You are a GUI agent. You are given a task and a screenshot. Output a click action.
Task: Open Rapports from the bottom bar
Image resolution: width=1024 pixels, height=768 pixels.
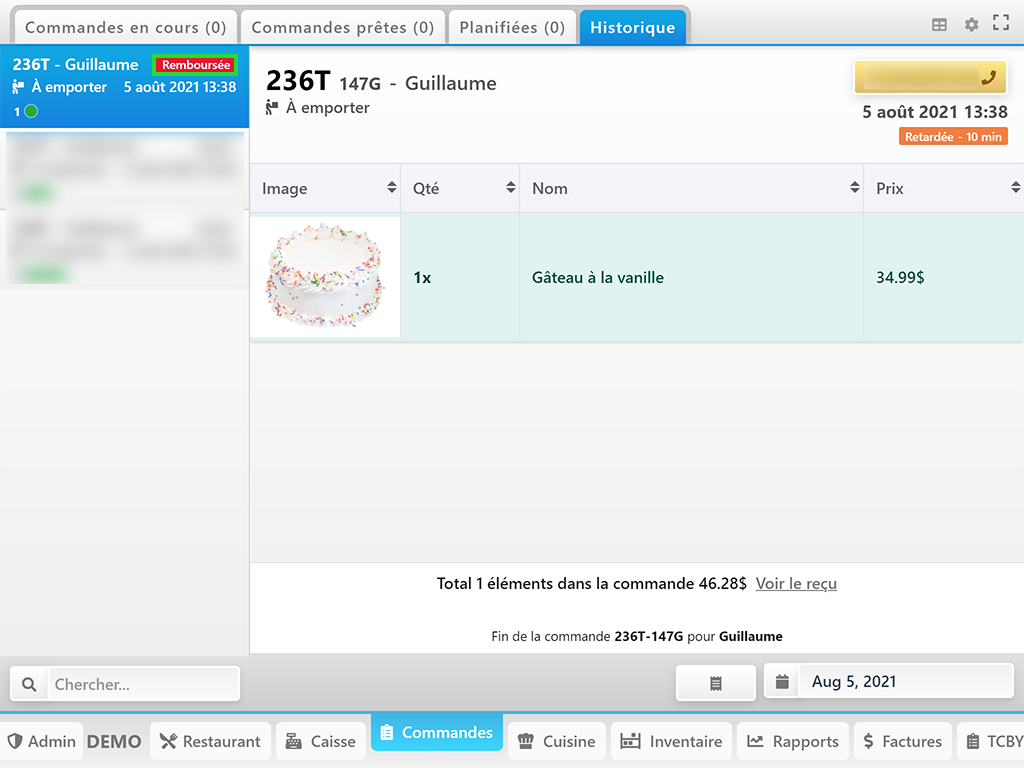(793, 741)
